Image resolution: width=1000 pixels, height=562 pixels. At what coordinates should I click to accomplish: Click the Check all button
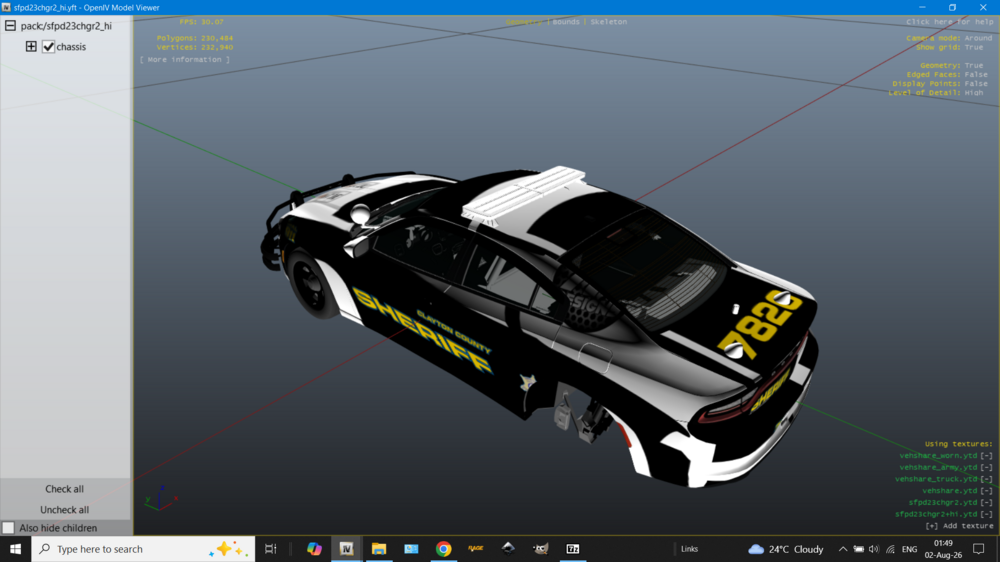64,489
